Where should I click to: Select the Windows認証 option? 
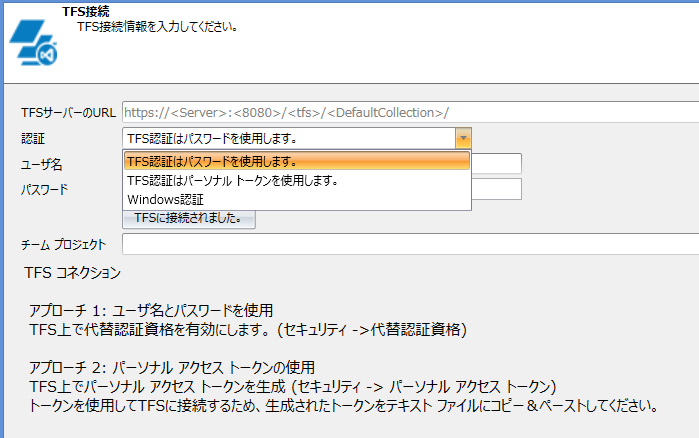[x=297, y=199]
